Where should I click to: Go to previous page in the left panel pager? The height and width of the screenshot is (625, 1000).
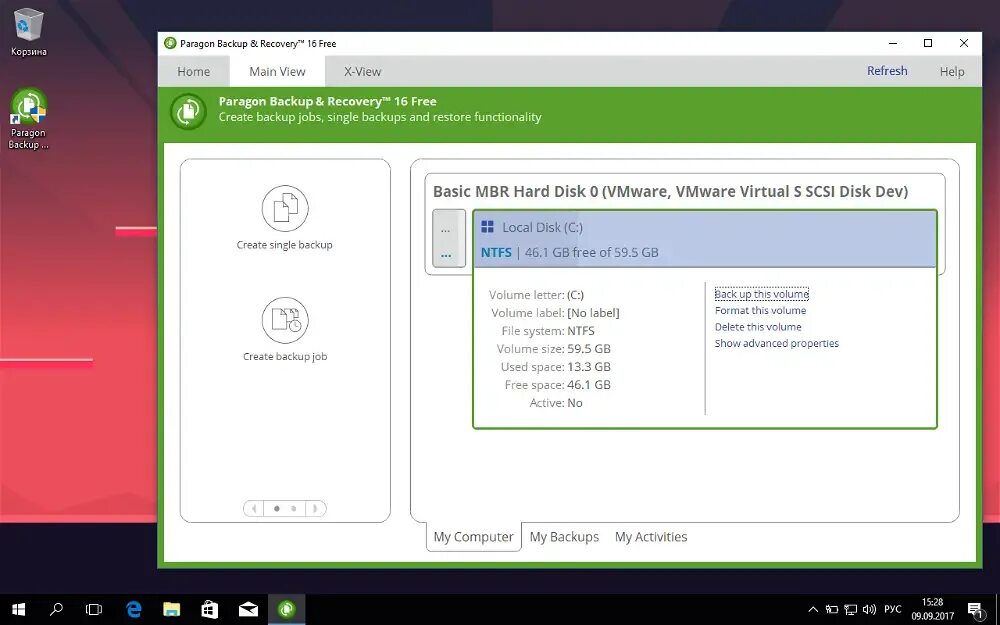tap(254, 508)
